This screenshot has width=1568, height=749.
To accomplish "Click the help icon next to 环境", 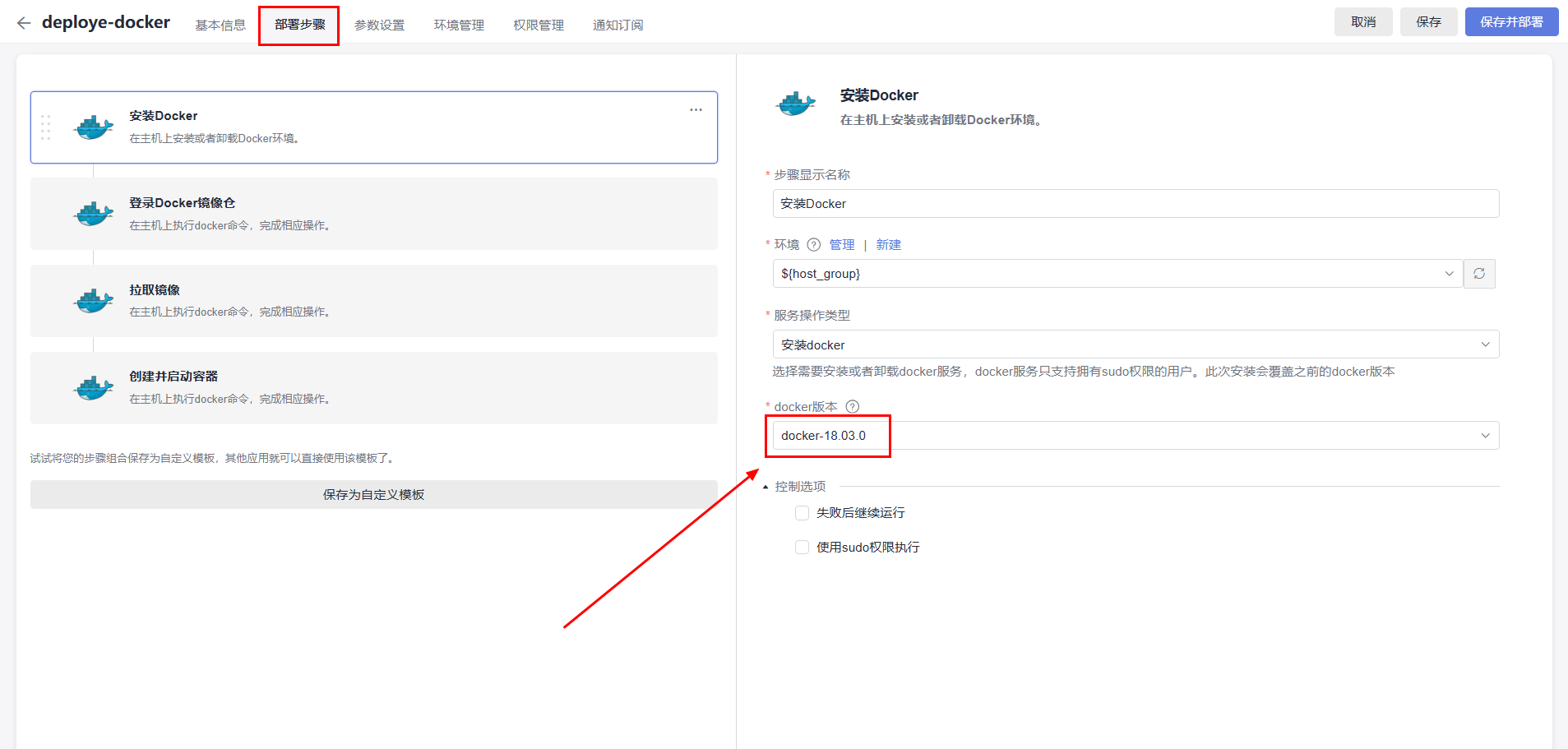I will (x=814, y=244).
